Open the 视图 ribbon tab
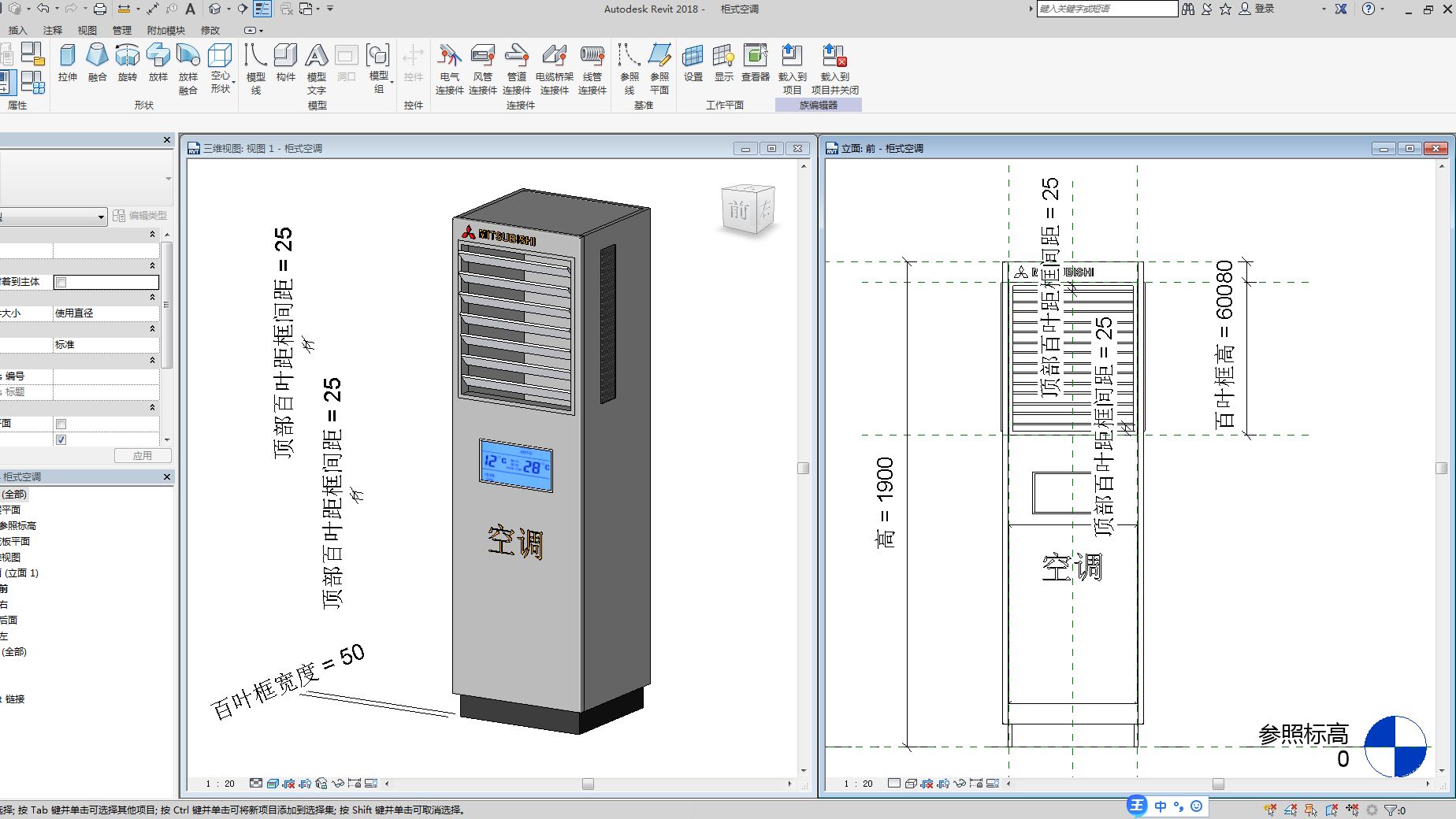The image size is (1456, 819). tap(87, 30)
